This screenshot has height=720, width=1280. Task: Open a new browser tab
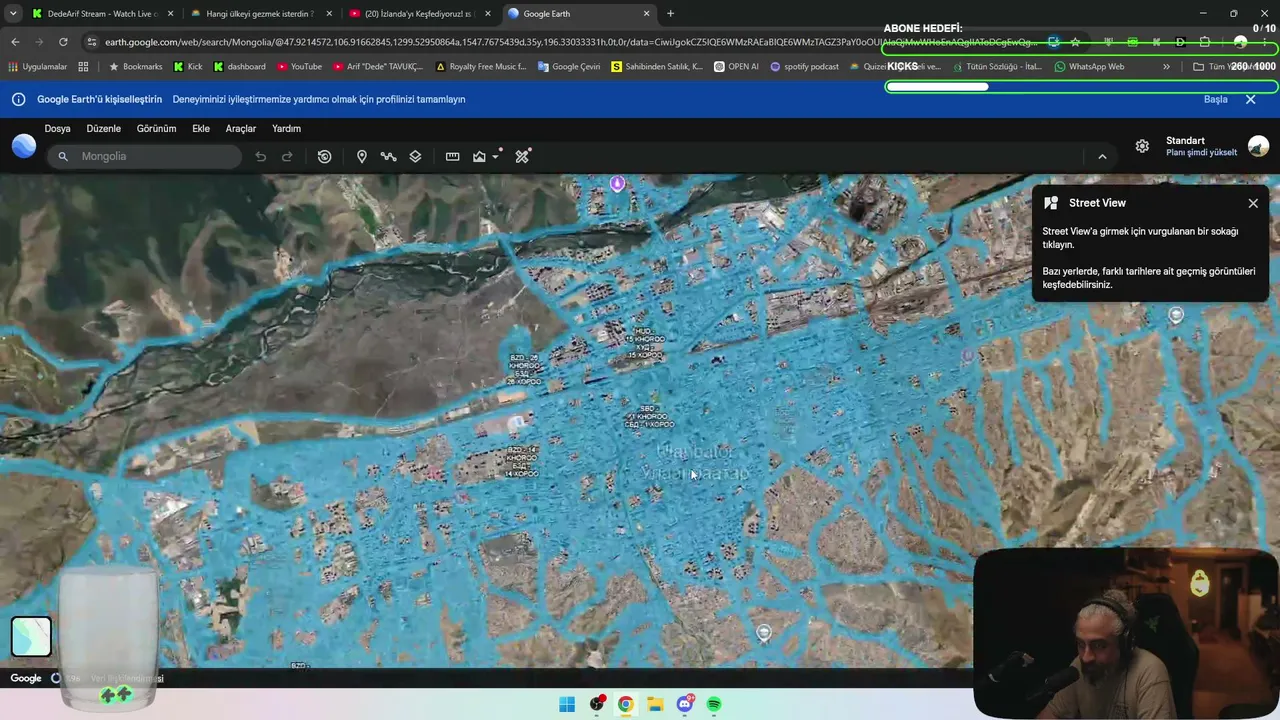670,14
